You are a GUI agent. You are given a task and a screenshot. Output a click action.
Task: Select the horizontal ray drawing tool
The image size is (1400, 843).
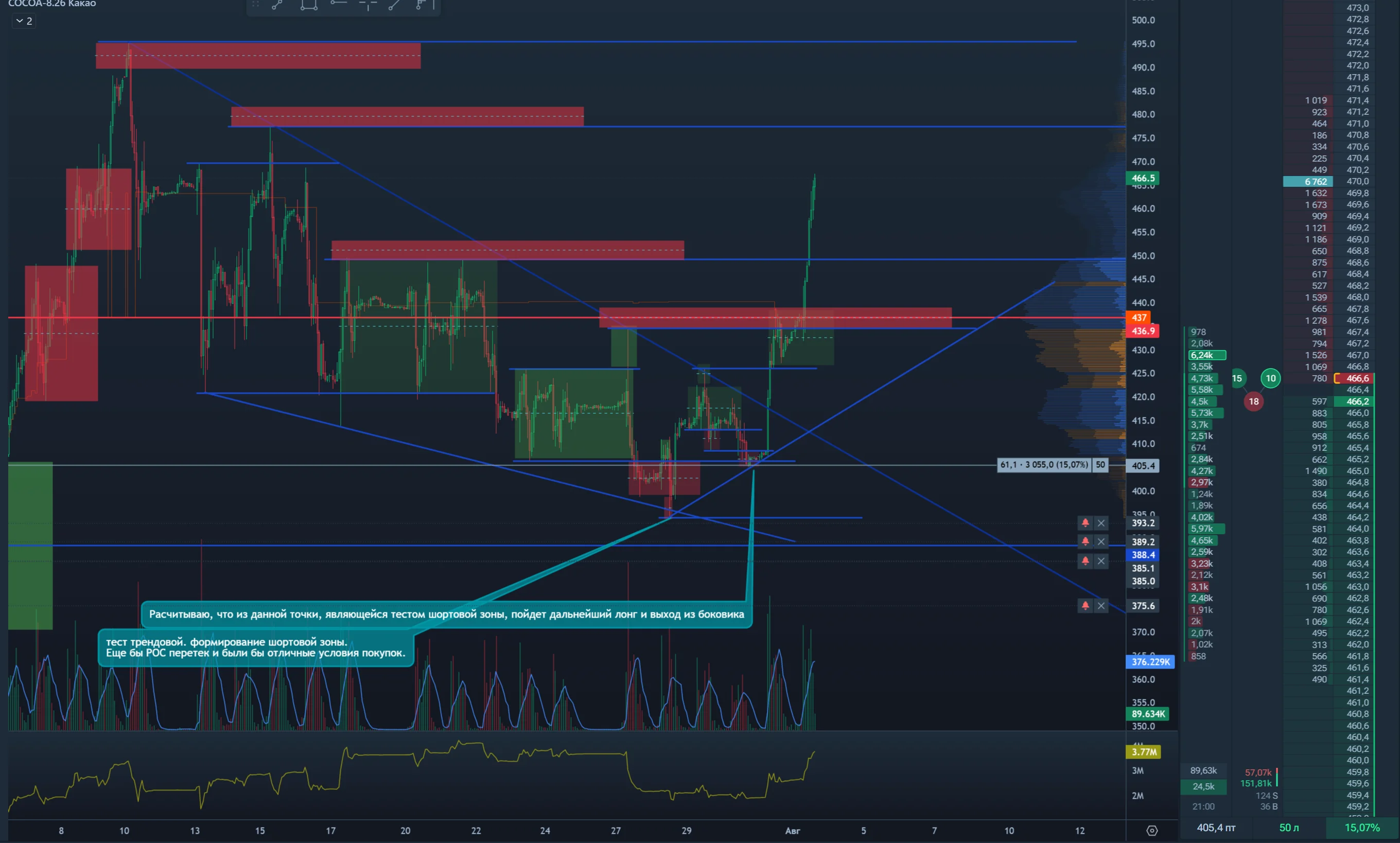tap(339, 4)
